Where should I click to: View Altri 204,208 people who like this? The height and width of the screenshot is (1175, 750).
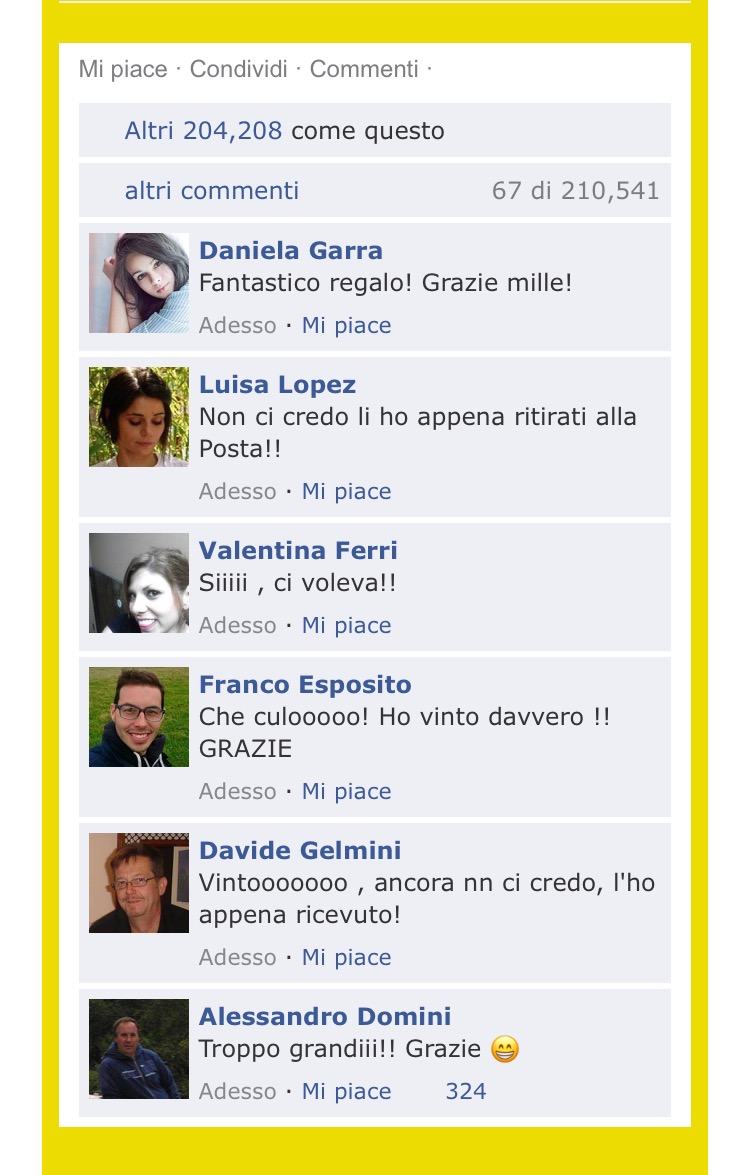[203, 130]
